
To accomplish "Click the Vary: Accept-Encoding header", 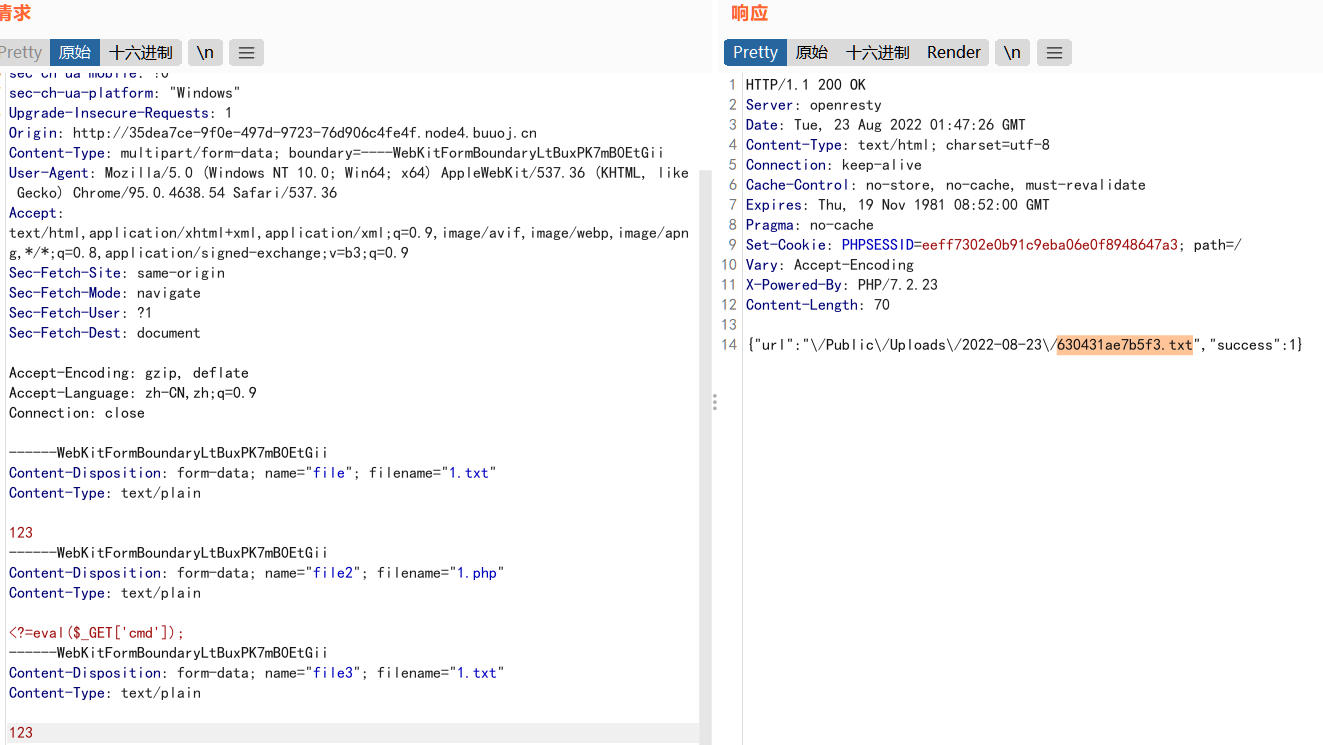I will (x=830, y=265).
